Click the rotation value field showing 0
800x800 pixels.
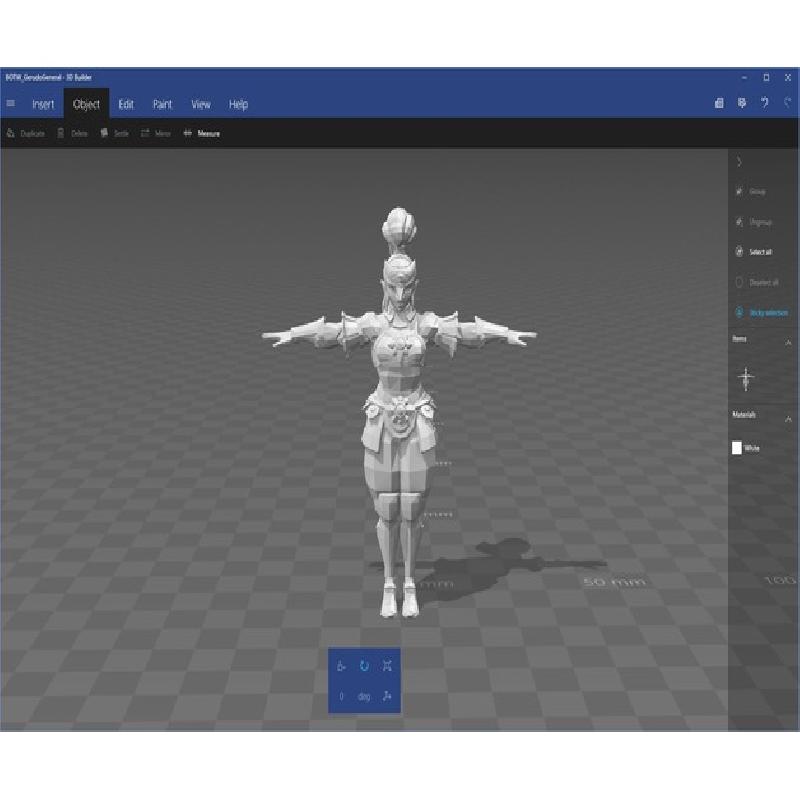coord(341,696)
